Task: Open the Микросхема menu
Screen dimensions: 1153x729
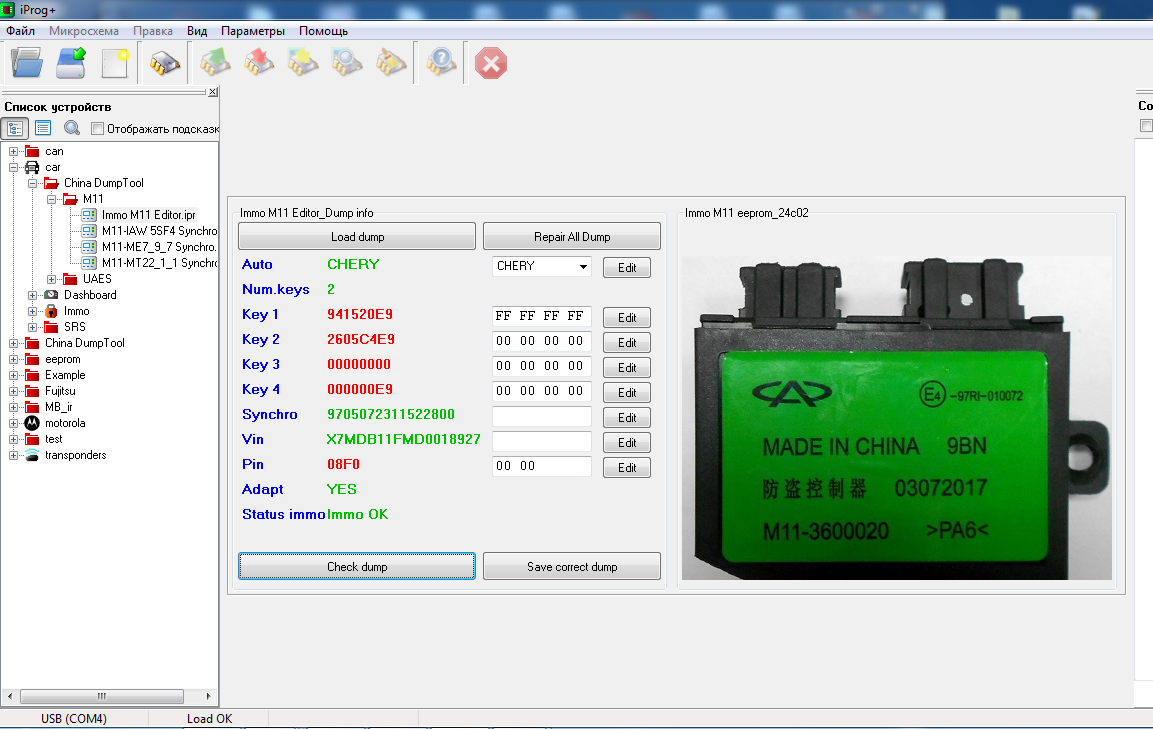Action: point(84,31)
